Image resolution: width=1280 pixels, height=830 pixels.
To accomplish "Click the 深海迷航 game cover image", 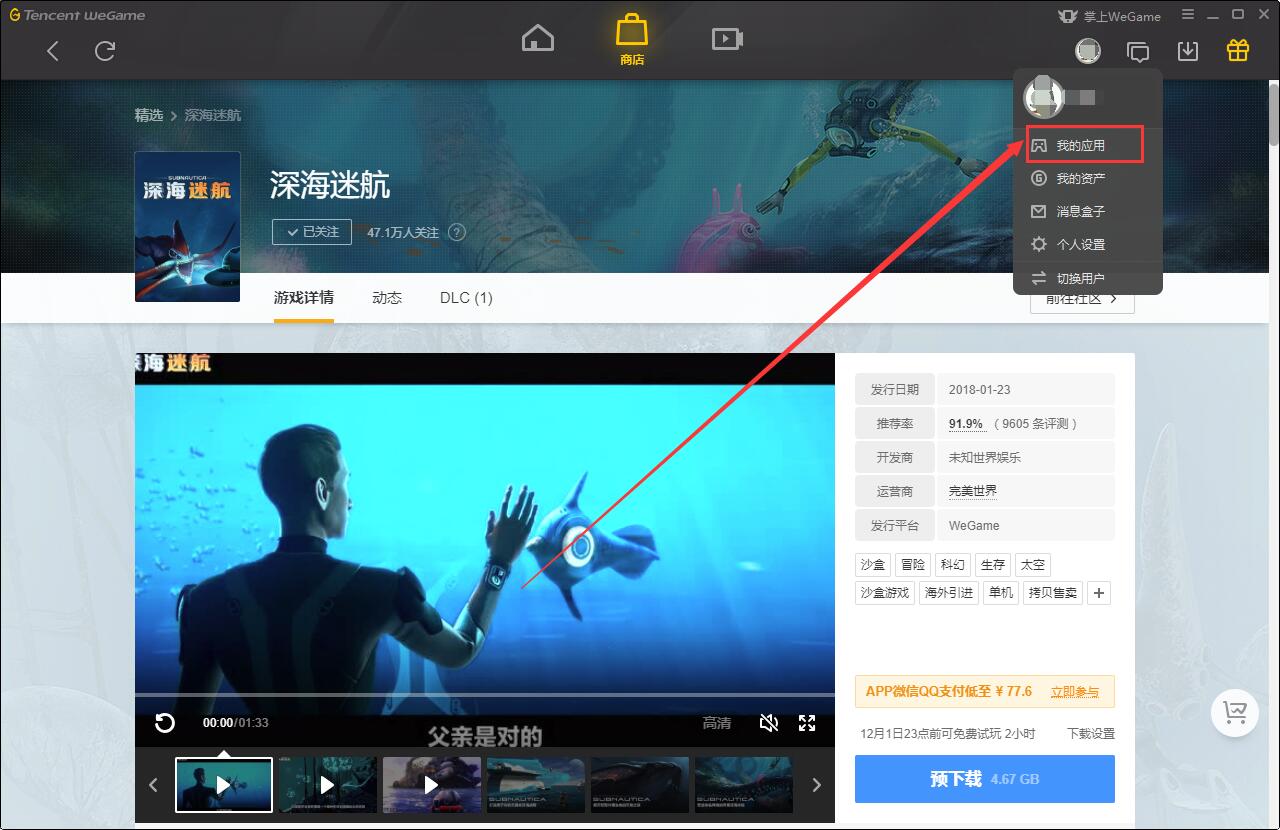I will click(x=187, y=227).
